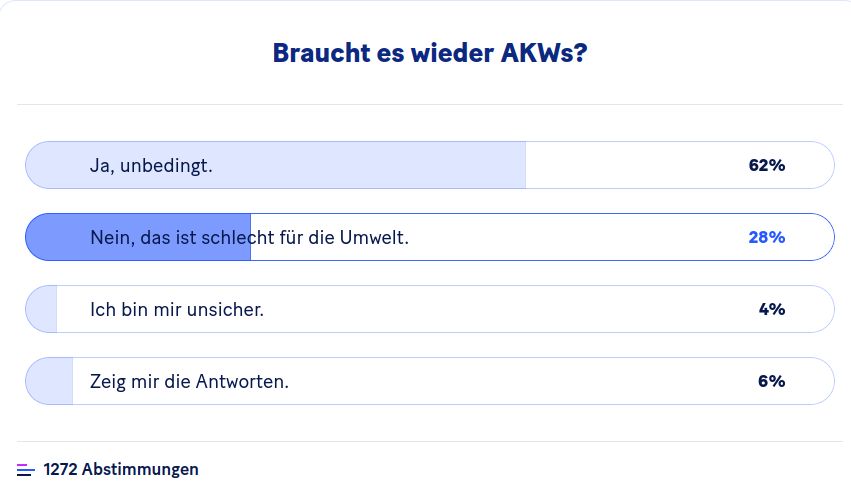851x482 pixels.
Task: Click the 62% result value
Action: 766,165
